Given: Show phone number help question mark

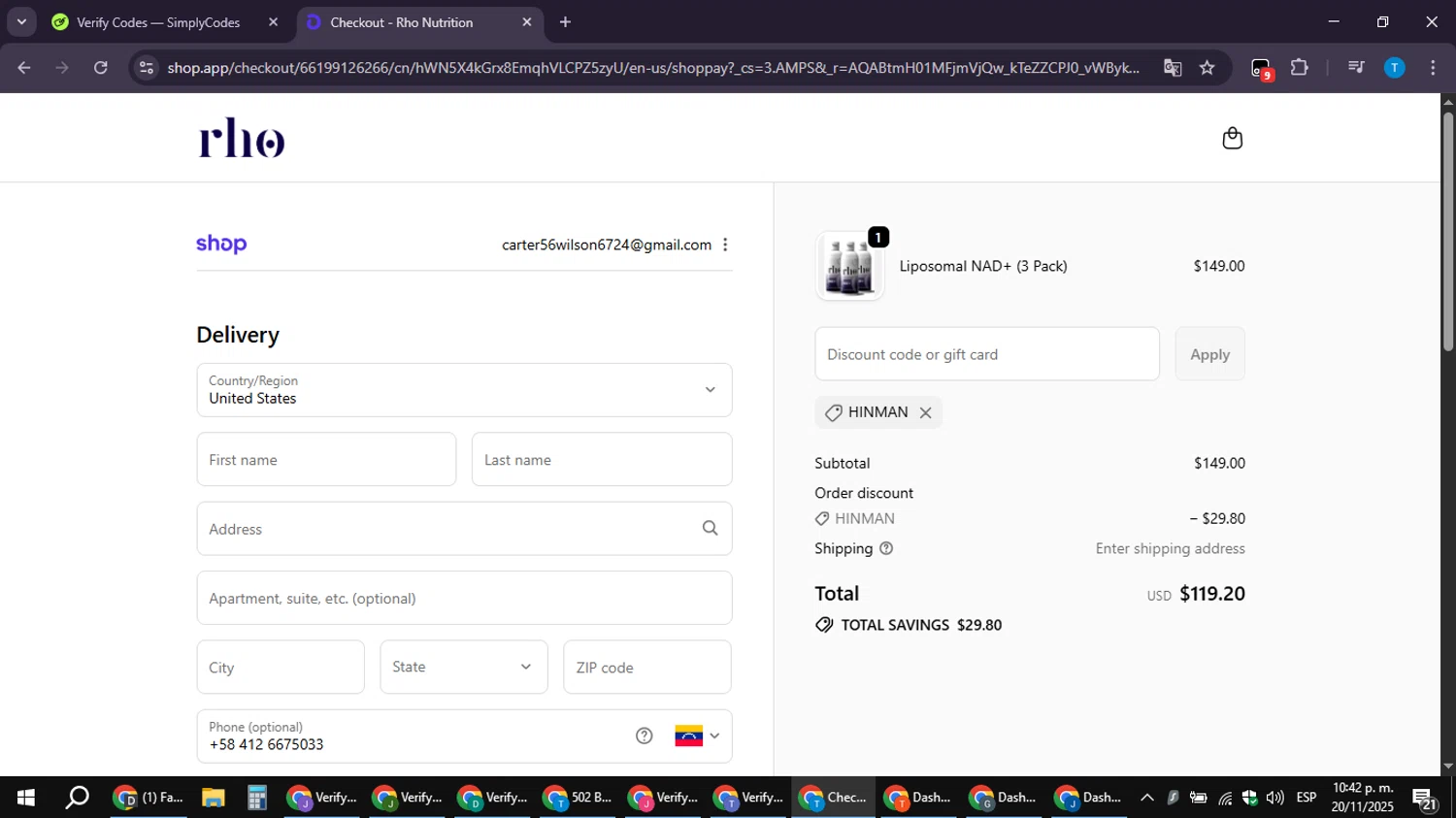Looking at the screenshot, I should click(644, 736).
